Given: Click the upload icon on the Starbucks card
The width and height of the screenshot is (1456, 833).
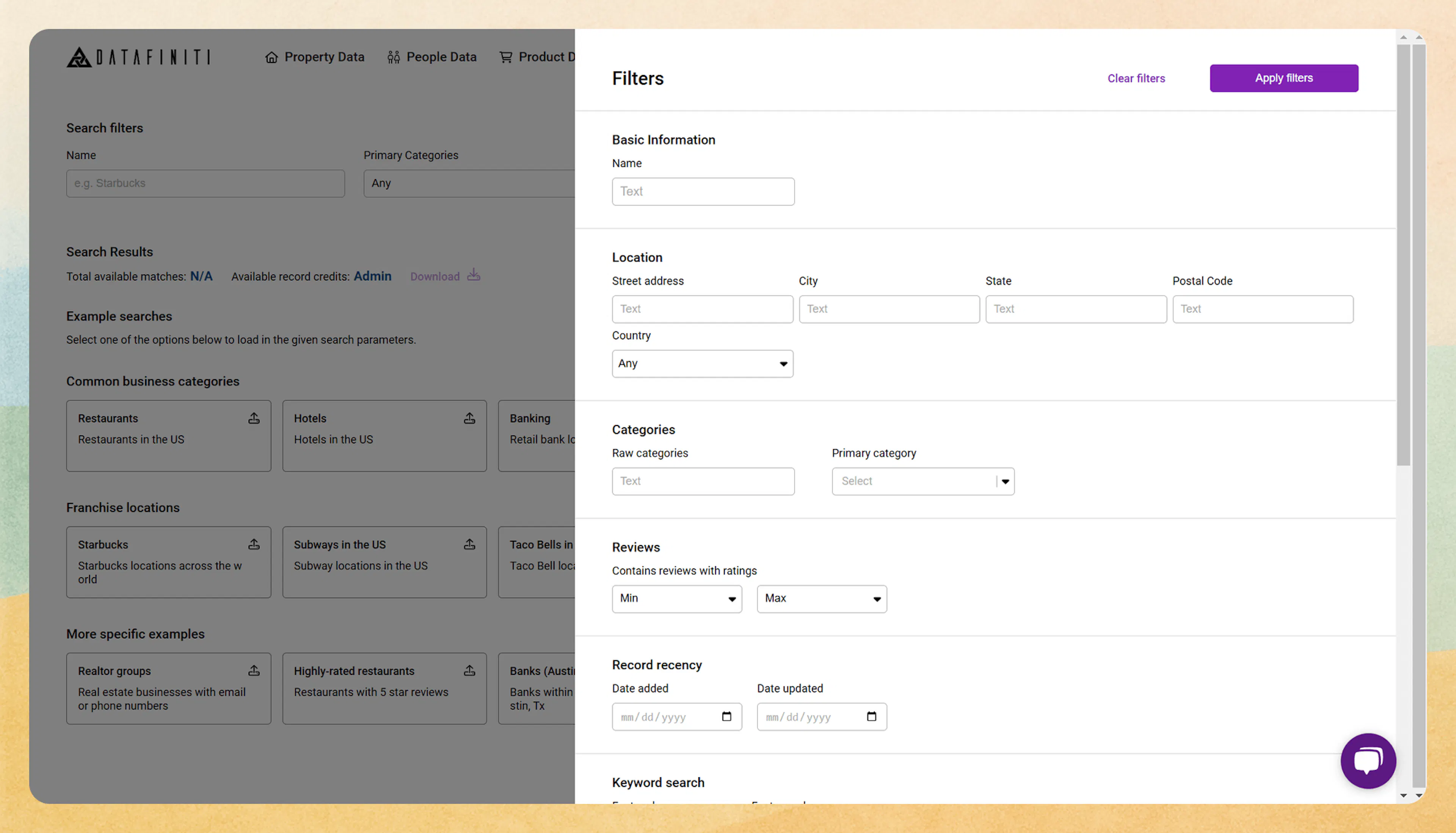Looking at the screenshot, I should (x=254, y=544).
